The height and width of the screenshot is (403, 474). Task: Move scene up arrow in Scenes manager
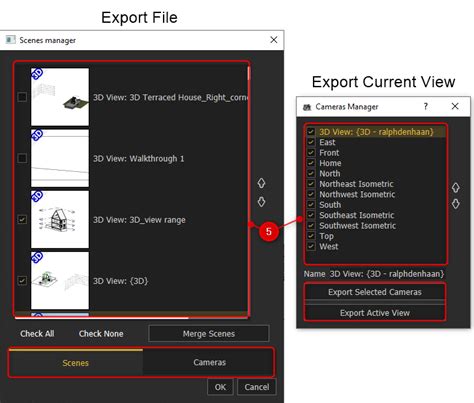click(261, 183)
